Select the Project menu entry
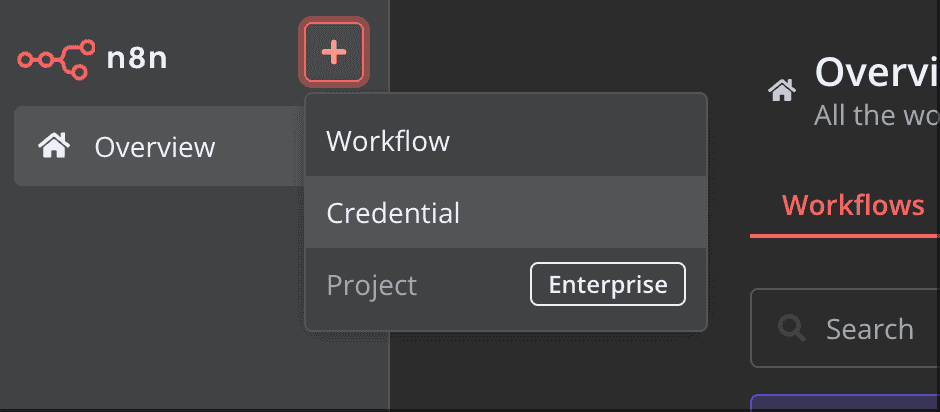This screenshot has height=412, width=940. click(x=372, y=285)
